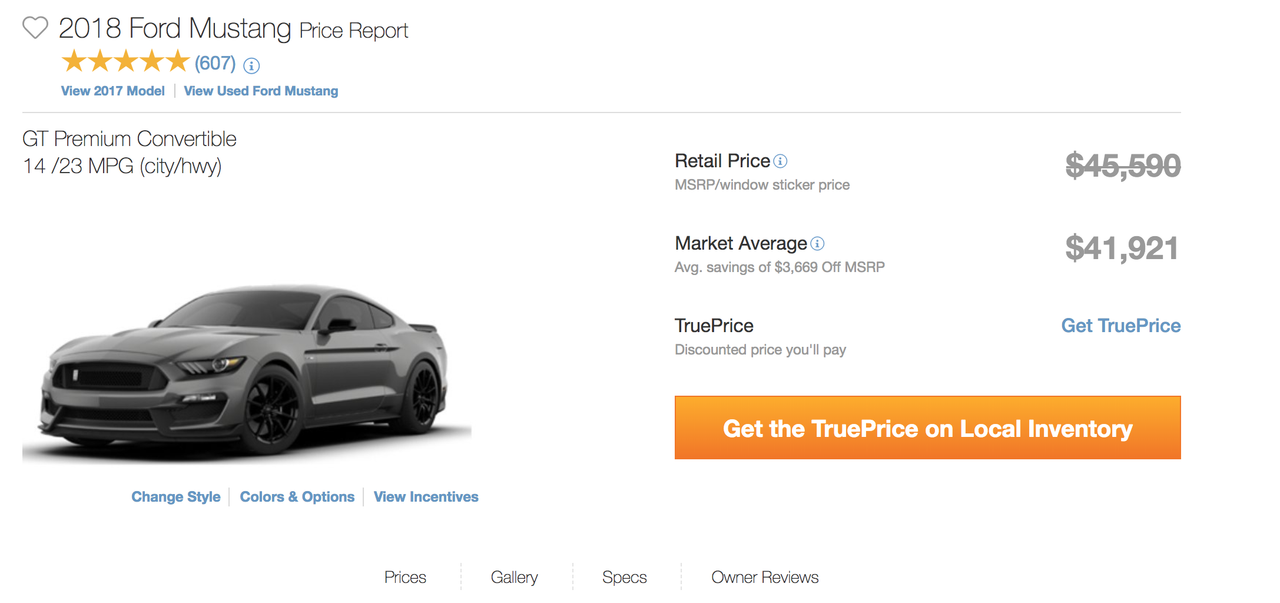The height and width of the screenshot is (603, 1280).
Task: Click the rating info icon beside 607
Action: 251,65
